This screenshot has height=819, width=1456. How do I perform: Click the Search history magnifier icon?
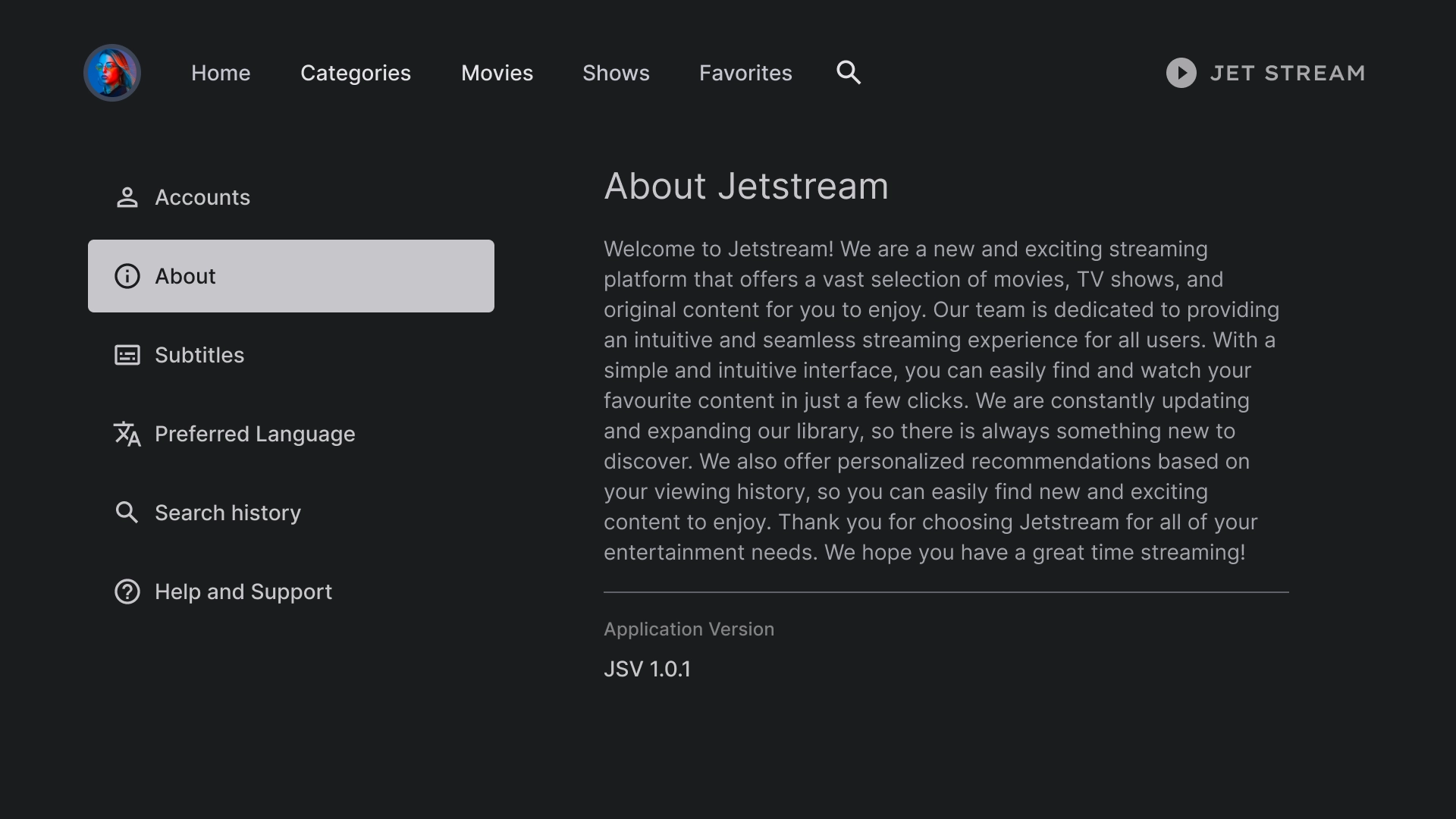[x=127, y=513]
